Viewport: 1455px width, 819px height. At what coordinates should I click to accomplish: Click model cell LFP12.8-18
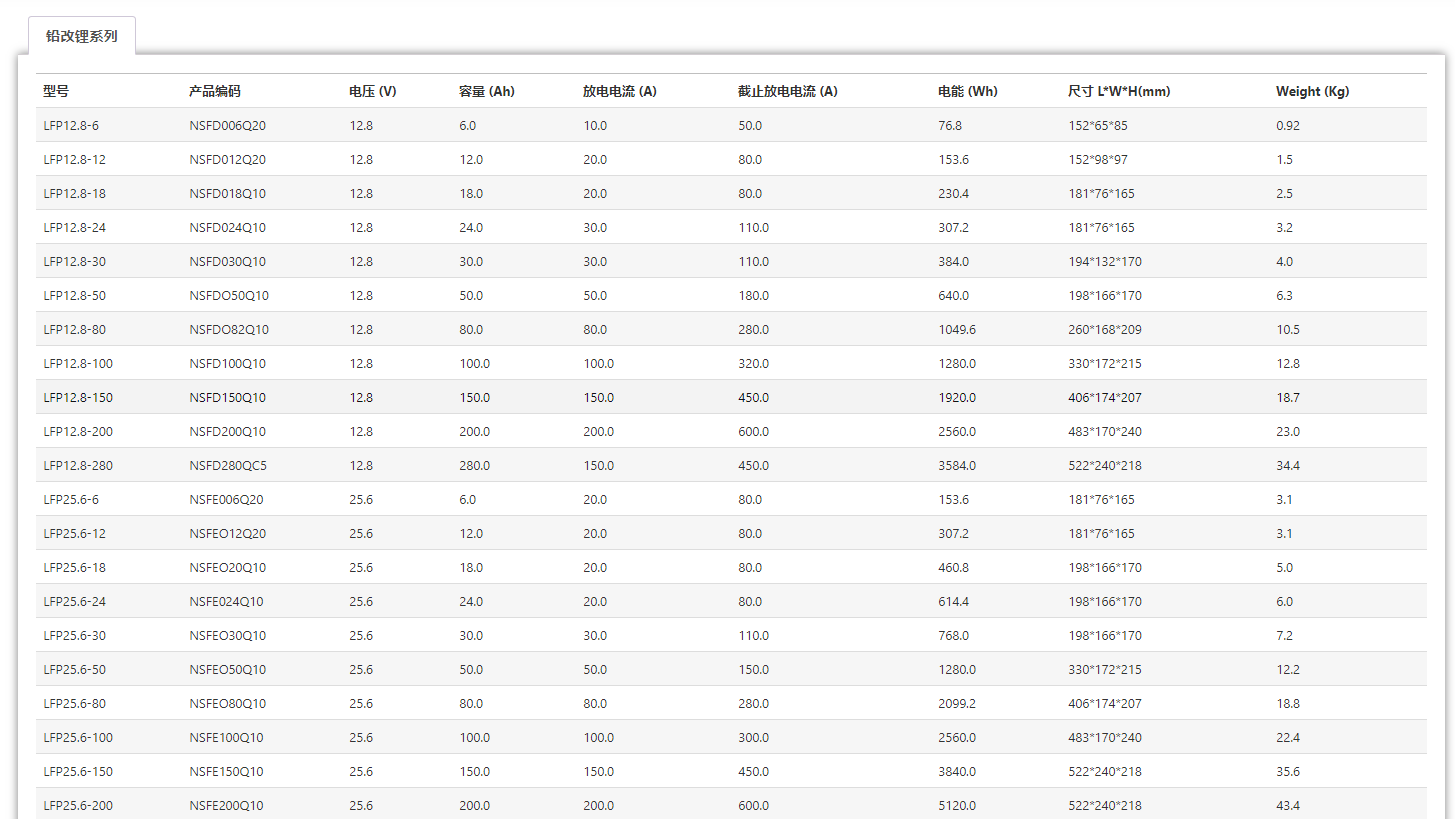click(x=74, y=193)
